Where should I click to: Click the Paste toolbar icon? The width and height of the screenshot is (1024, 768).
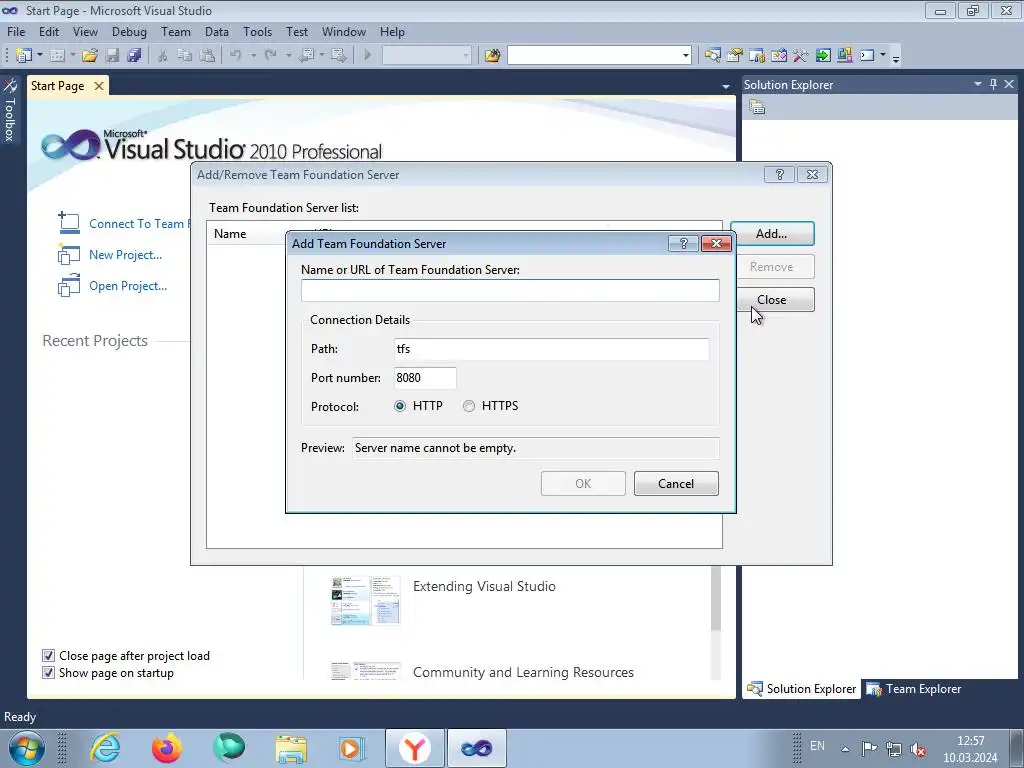pos(207,56)
